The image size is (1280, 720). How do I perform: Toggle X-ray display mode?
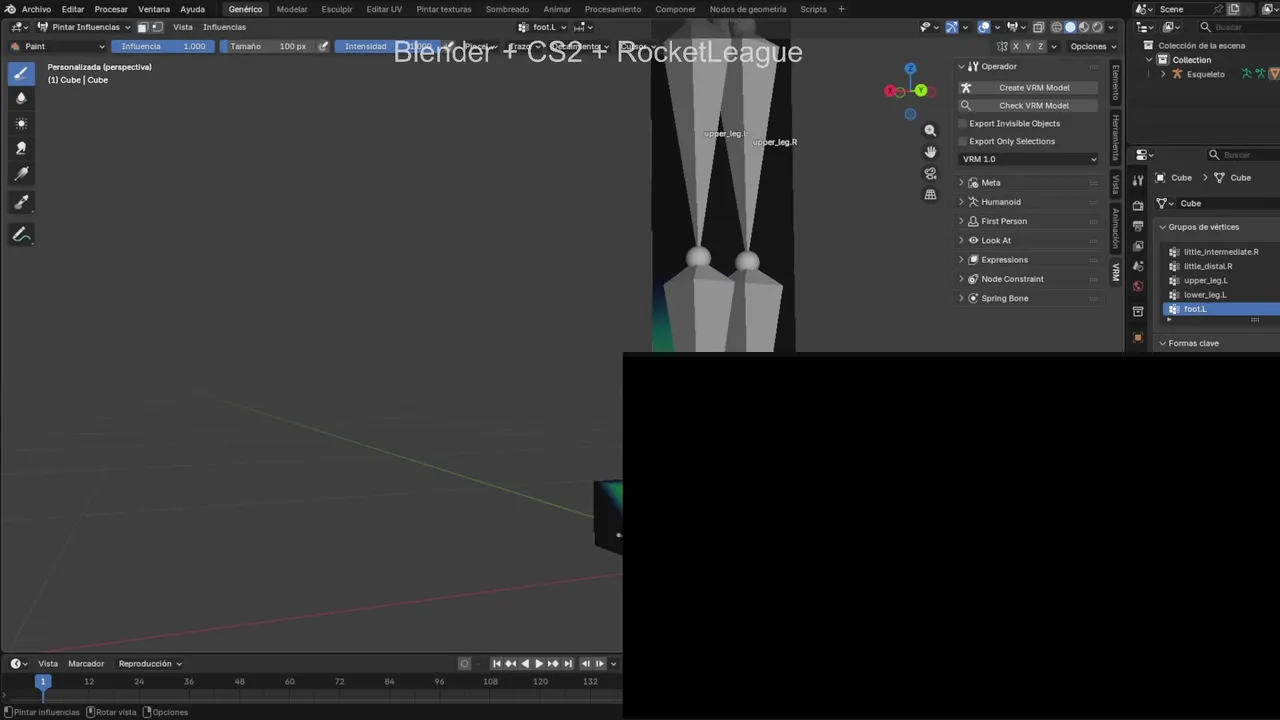click(x=1039, y=27)
